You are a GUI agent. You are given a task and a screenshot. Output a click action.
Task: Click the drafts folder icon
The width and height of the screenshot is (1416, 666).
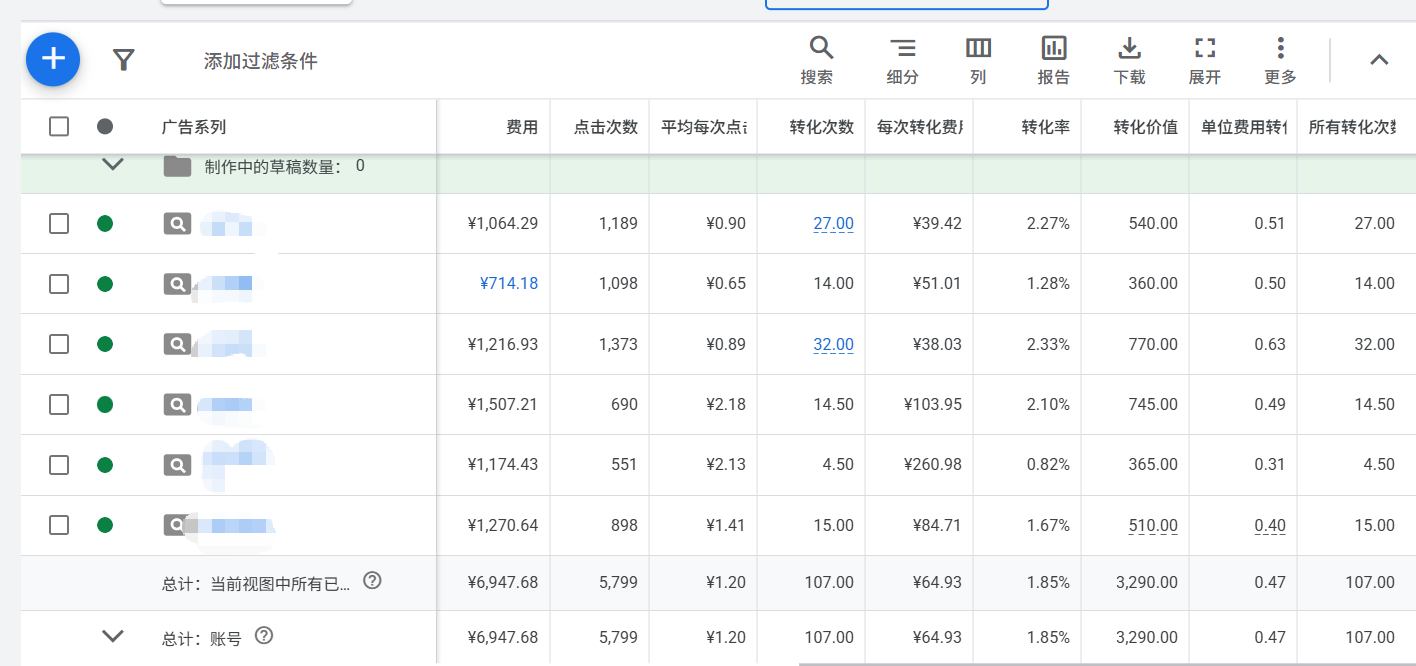[x=177, y=166]
